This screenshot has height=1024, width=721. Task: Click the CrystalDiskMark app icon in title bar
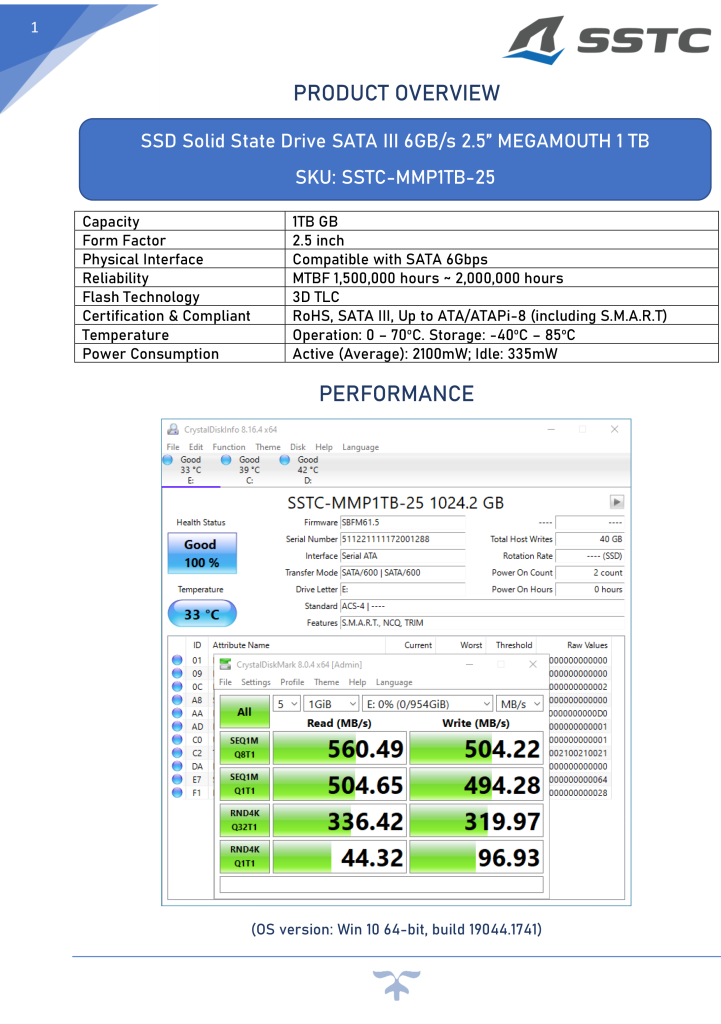225,664
